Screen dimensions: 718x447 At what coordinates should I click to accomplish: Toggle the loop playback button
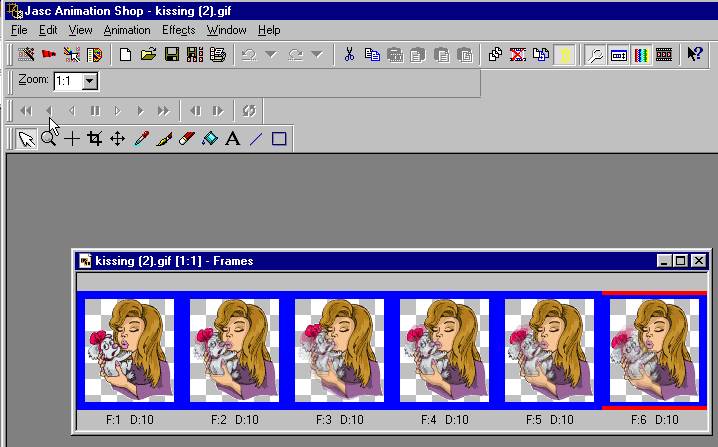tap(249, 111)
